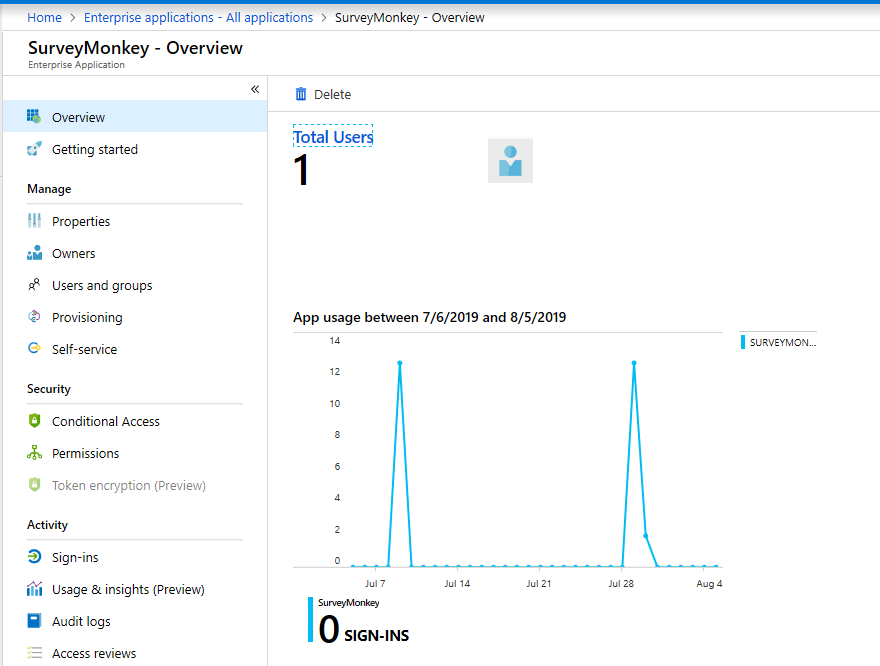This screenshot has width=880, height=666.
Task: Click the SurveyMonkey - Overview breadcrumb text
Action: pos(410,17)
